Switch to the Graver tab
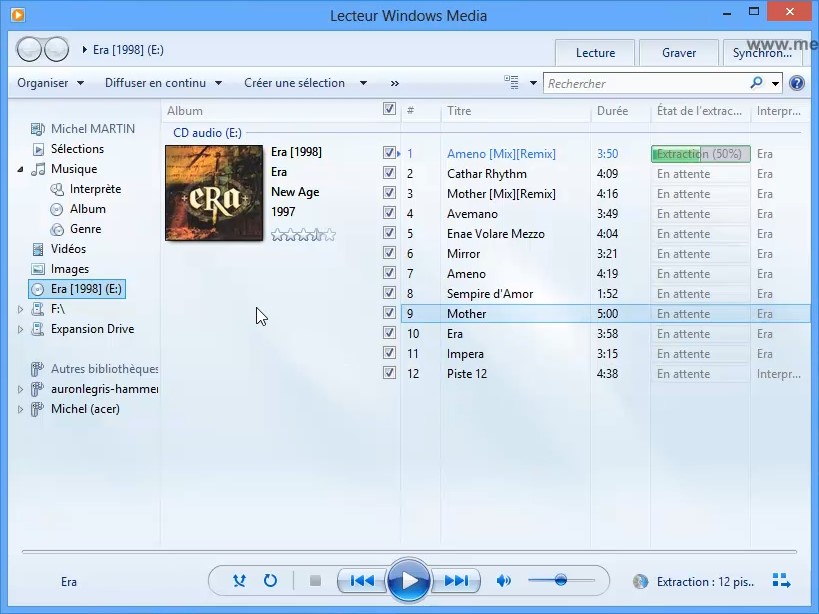Image resolution: width=819 pixels, height=614 pixels. (679, 53)
